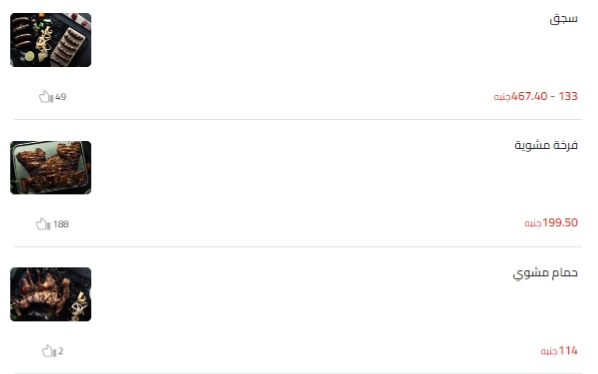This screenshot has height=374, width=598.
Task: Click the جنيه label beside 114
Action: coord(549,352)
